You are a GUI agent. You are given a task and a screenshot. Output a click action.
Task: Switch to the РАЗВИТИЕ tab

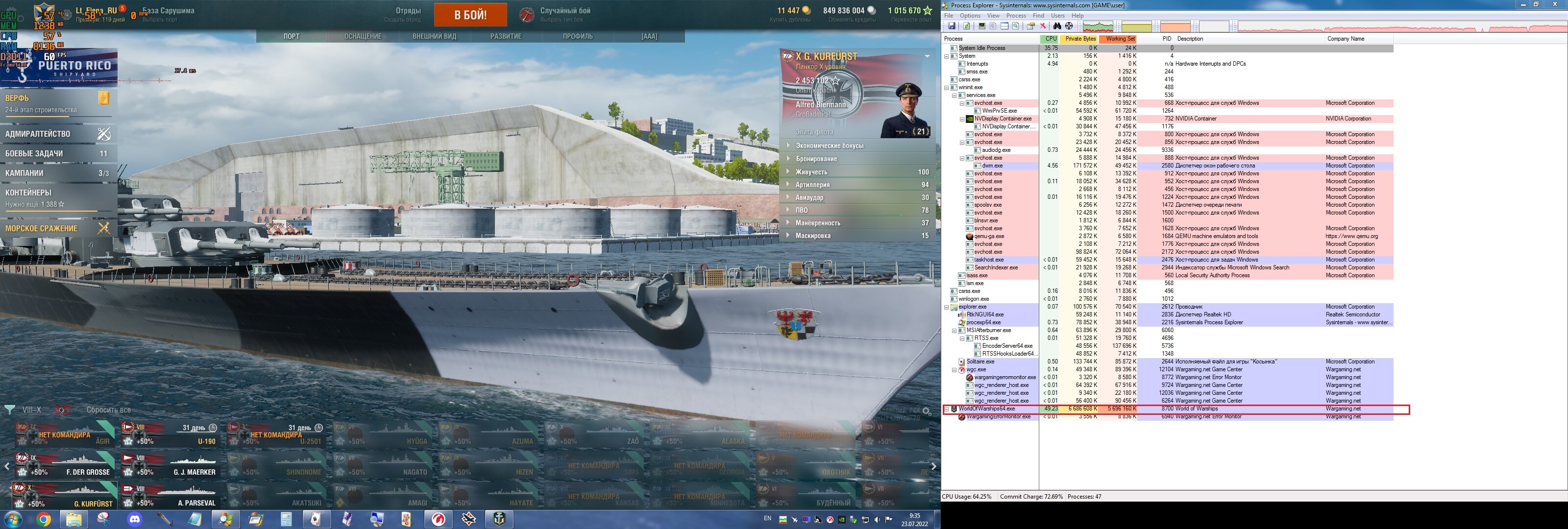pos(506,36)
